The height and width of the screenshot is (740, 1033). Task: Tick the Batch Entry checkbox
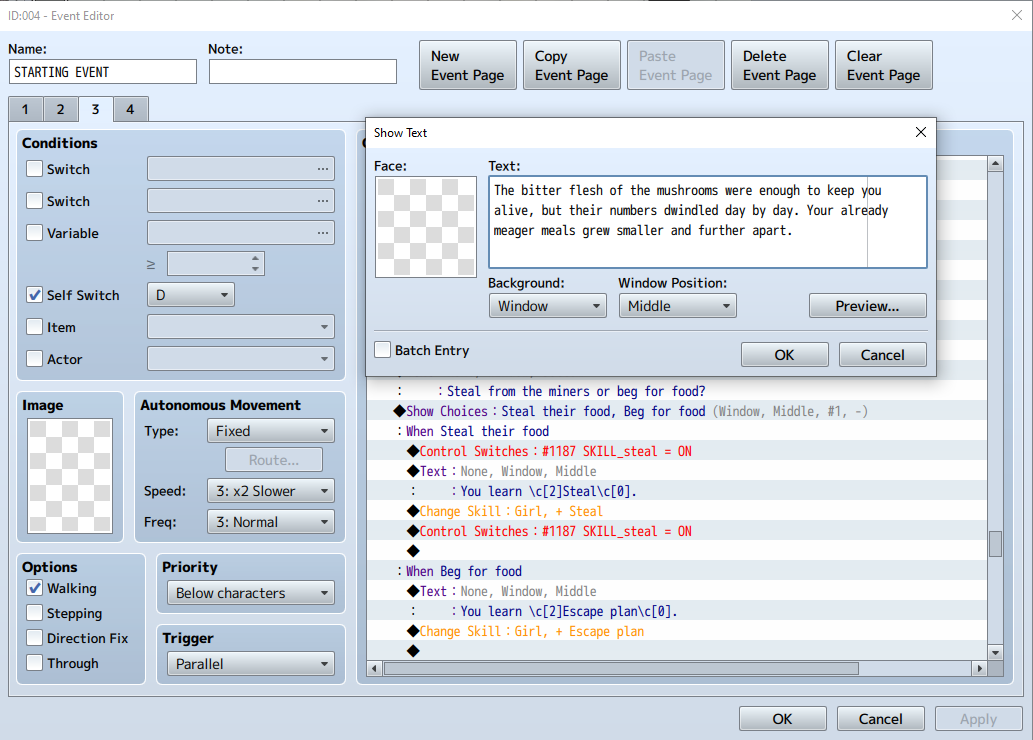(x=382, y=350)
